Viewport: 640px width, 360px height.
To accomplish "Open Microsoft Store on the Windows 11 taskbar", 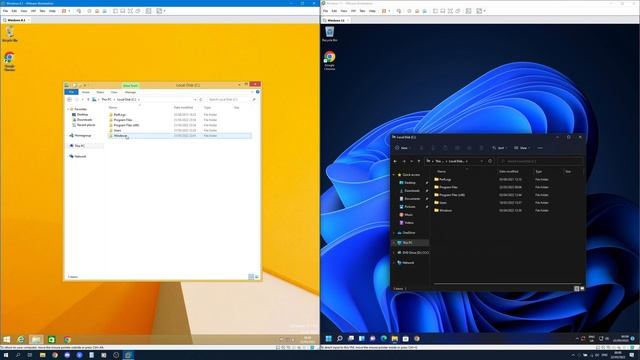I will [x=406, y=338].
